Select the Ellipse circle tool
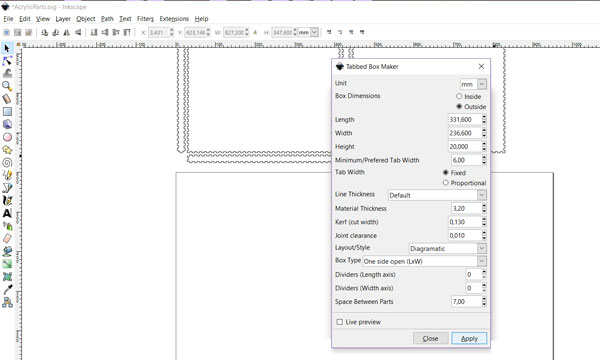The image size is (600, 360). tap(7, 137)
